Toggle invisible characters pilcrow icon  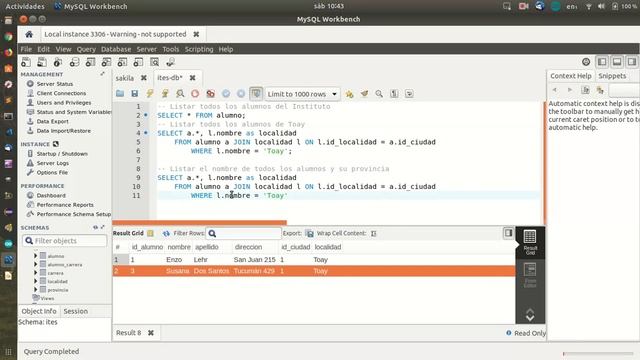coord(394,94)
